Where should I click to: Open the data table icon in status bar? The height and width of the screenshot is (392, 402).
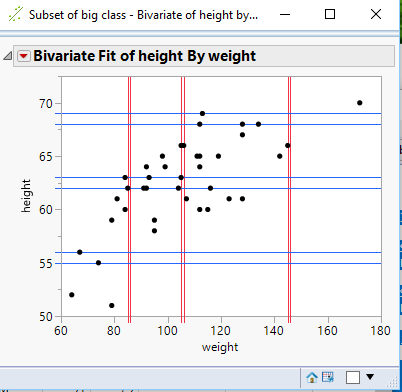pyautogui.click(x=328, y=377)
